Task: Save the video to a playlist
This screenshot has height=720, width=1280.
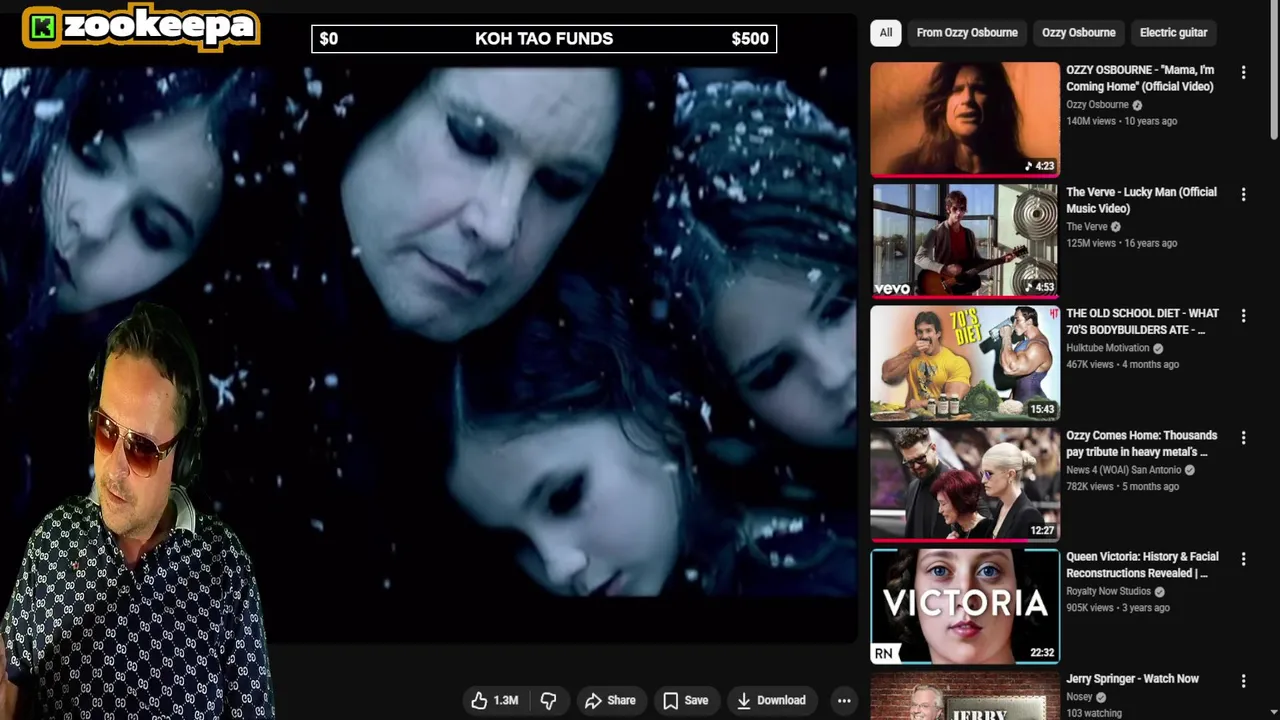Action: click(685, 701)
